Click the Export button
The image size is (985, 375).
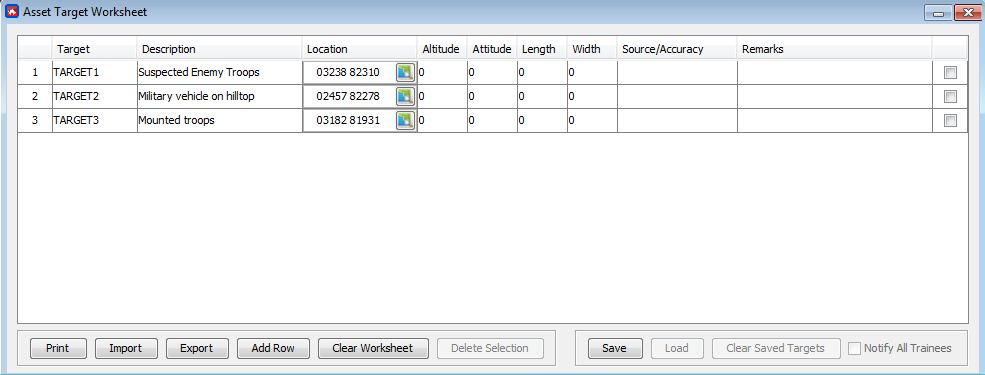coord(197,348)
